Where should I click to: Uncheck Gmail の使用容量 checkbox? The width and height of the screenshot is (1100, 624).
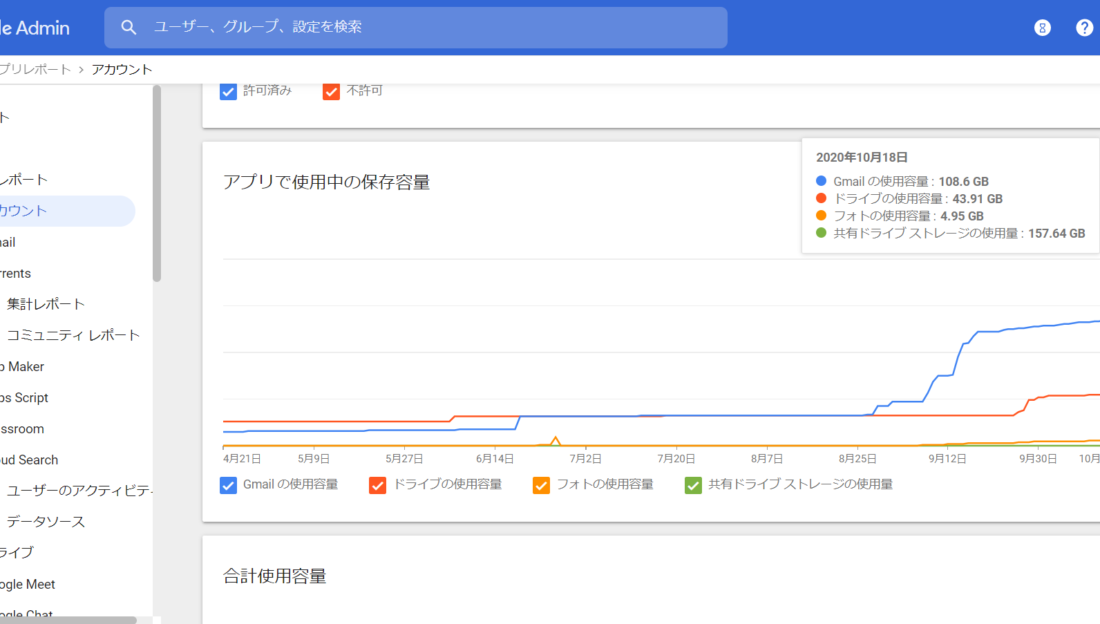(228, 485)
